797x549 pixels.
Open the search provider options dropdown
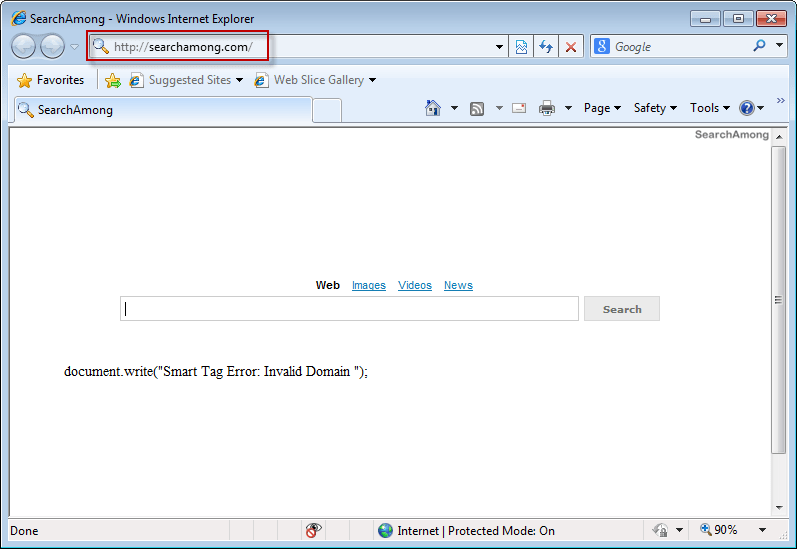tap(779, 45)
